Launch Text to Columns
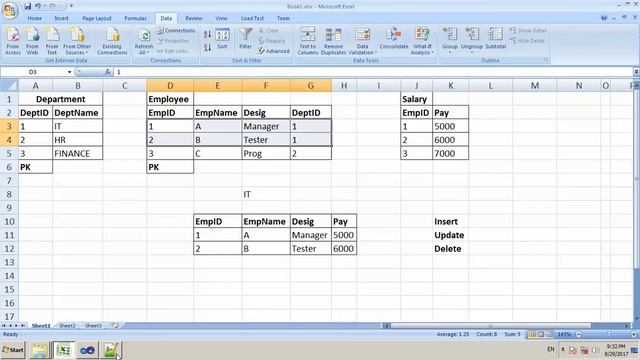Viewport: 640px width, 360px height. click(307, 41)
